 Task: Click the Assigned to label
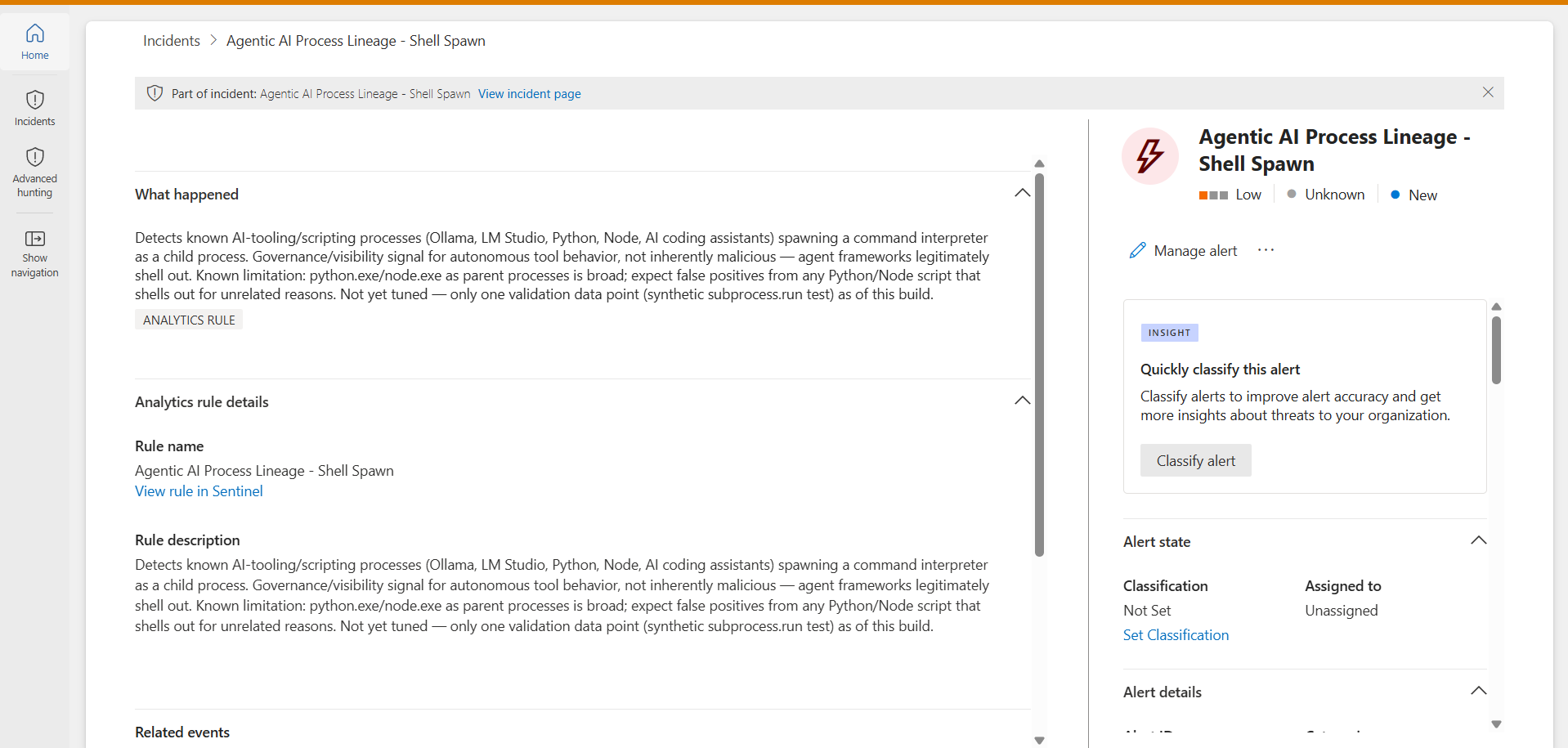[1342, 586]
